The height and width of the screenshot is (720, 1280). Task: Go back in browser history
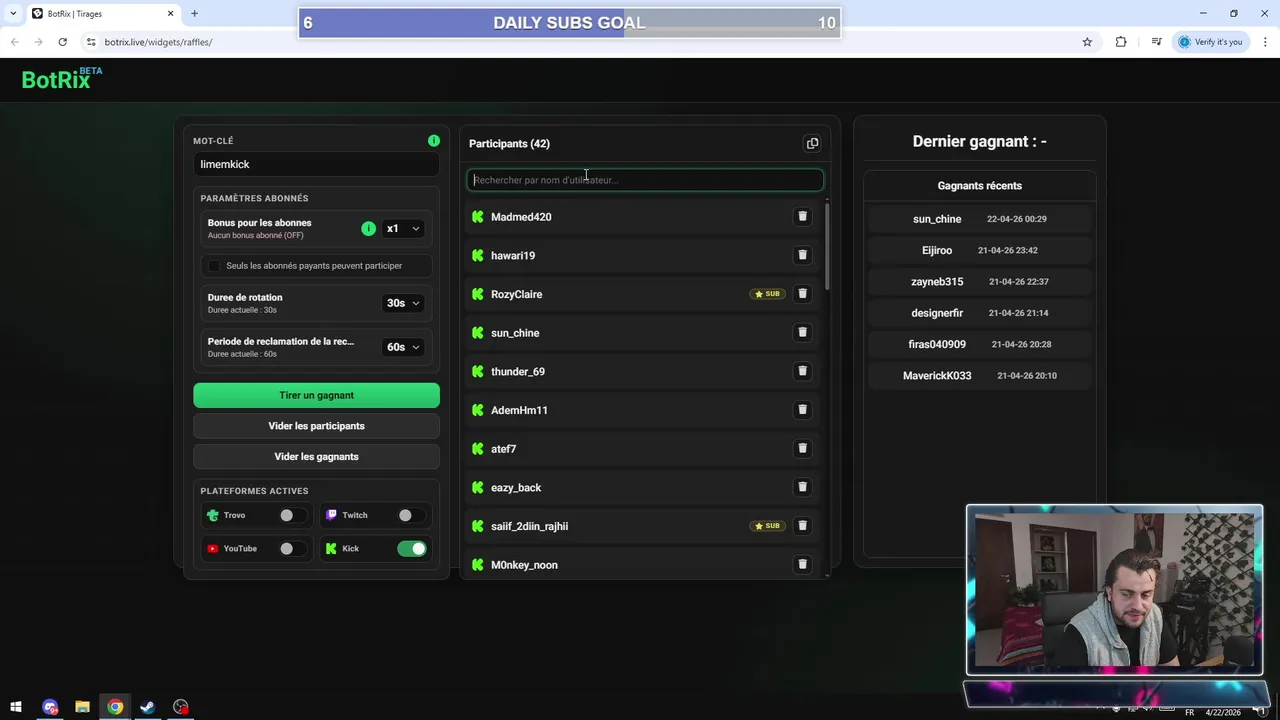(x=15, y=42)
